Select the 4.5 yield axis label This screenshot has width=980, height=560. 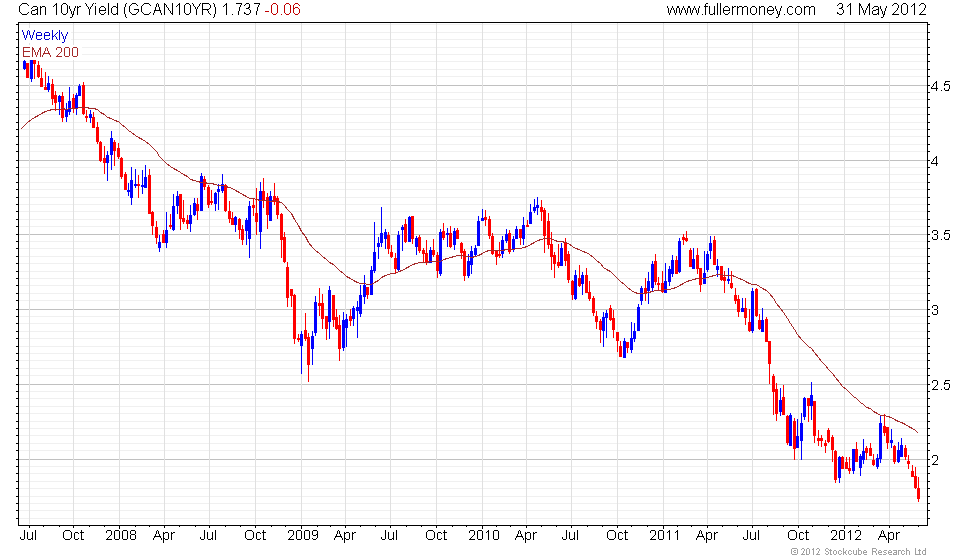pyautogui.click(x=940, y=86)
